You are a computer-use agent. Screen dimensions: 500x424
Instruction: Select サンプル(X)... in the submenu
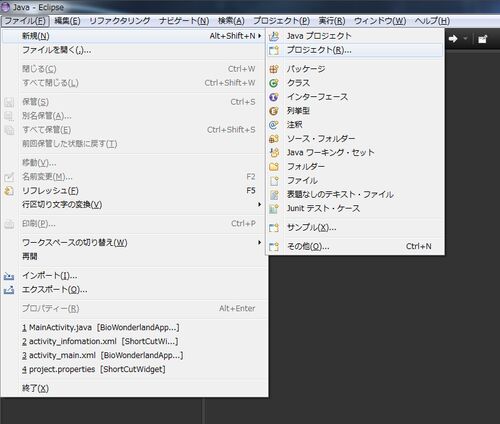[x=355, y=228]
